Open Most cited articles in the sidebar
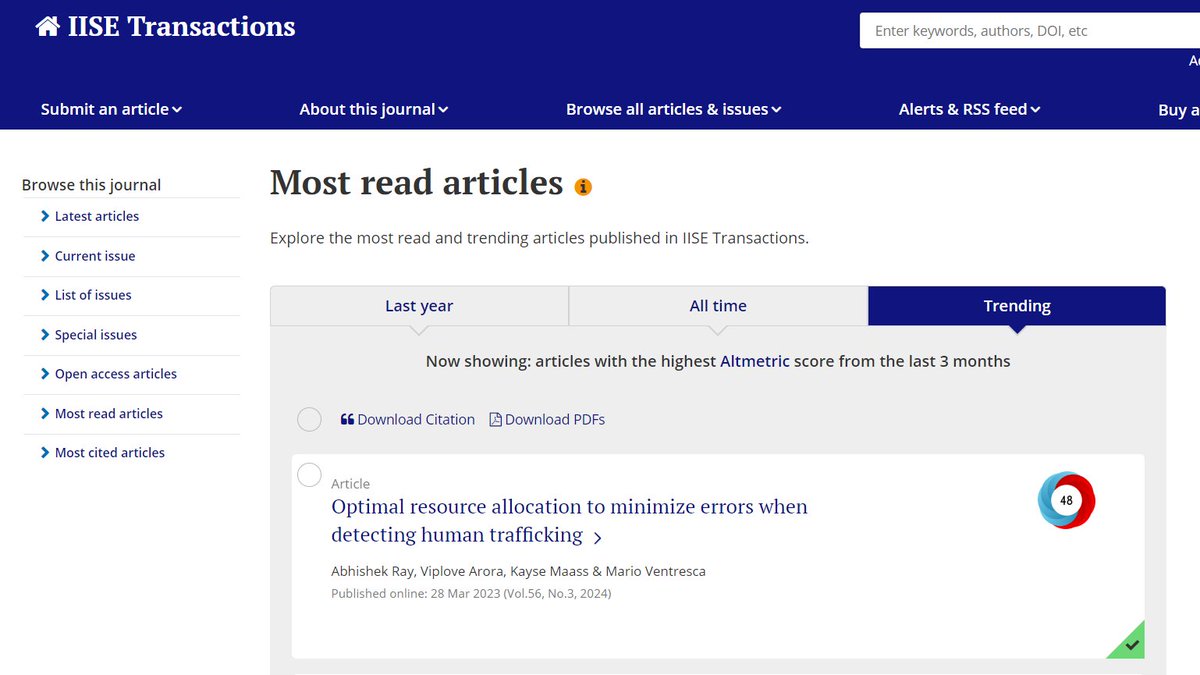Screen dimensions: 1200x675 (110, 453)
